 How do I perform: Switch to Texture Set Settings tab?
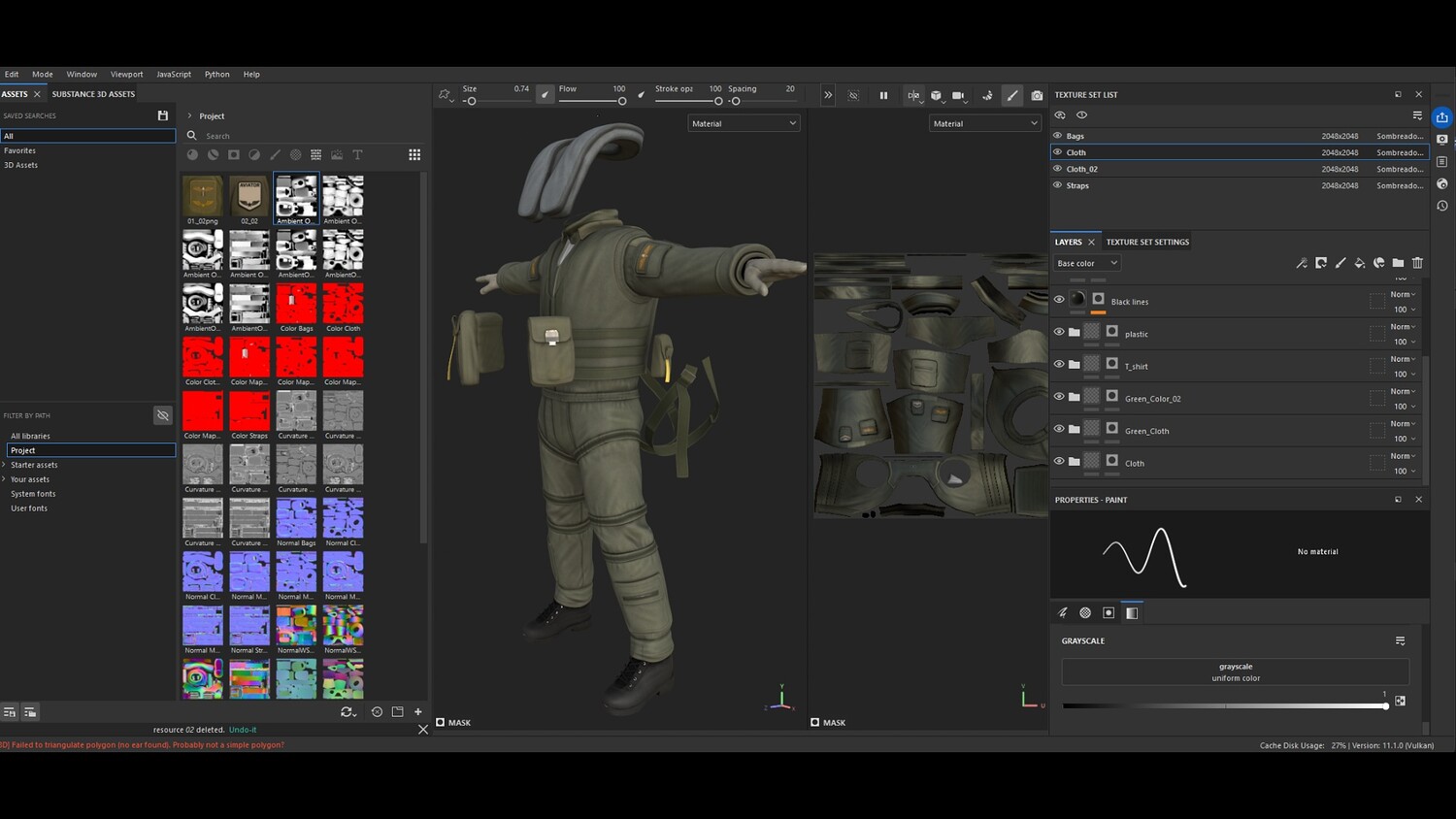coord(1147,242)
